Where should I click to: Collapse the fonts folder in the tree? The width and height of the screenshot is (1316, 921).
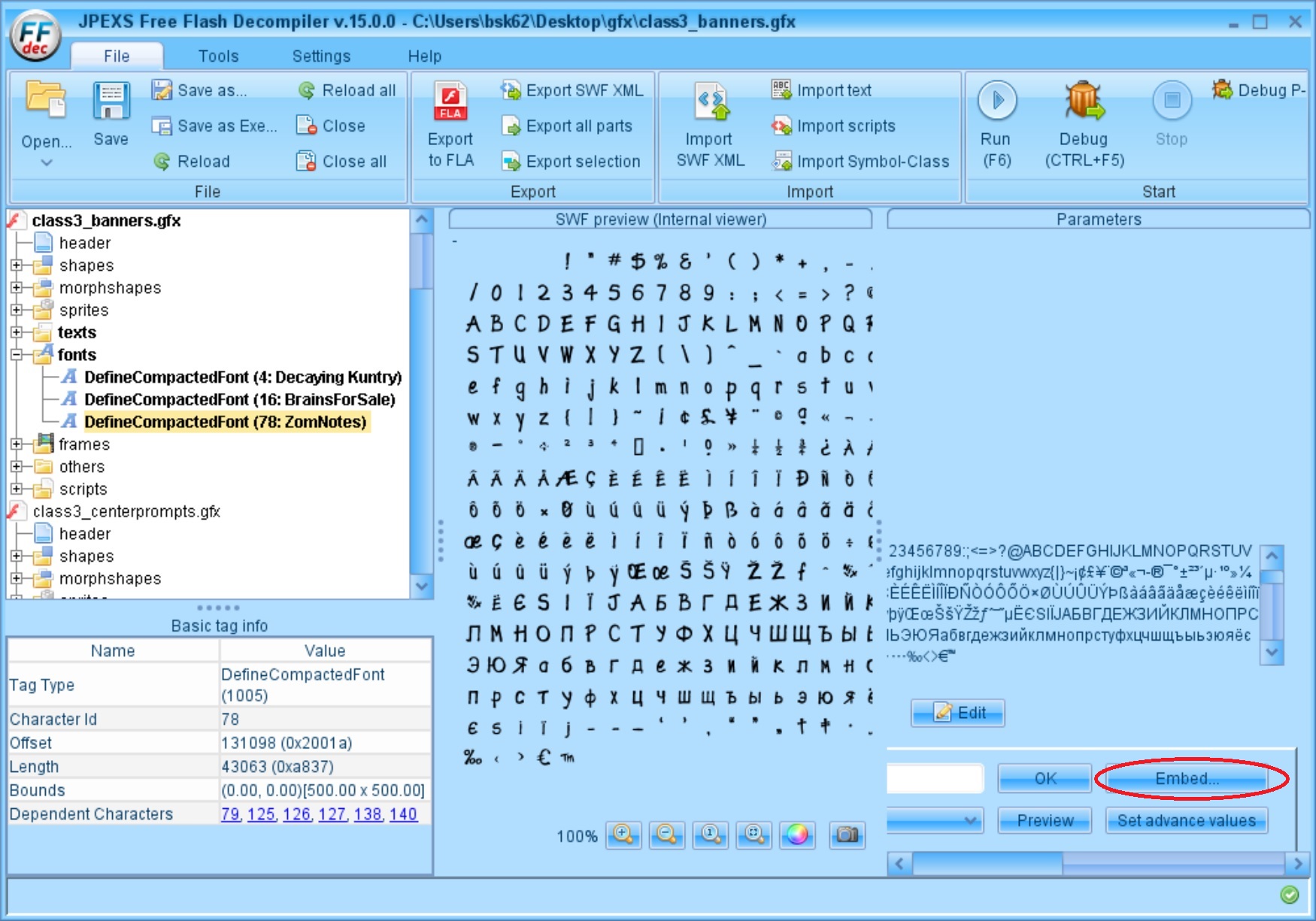pos(17,355)
